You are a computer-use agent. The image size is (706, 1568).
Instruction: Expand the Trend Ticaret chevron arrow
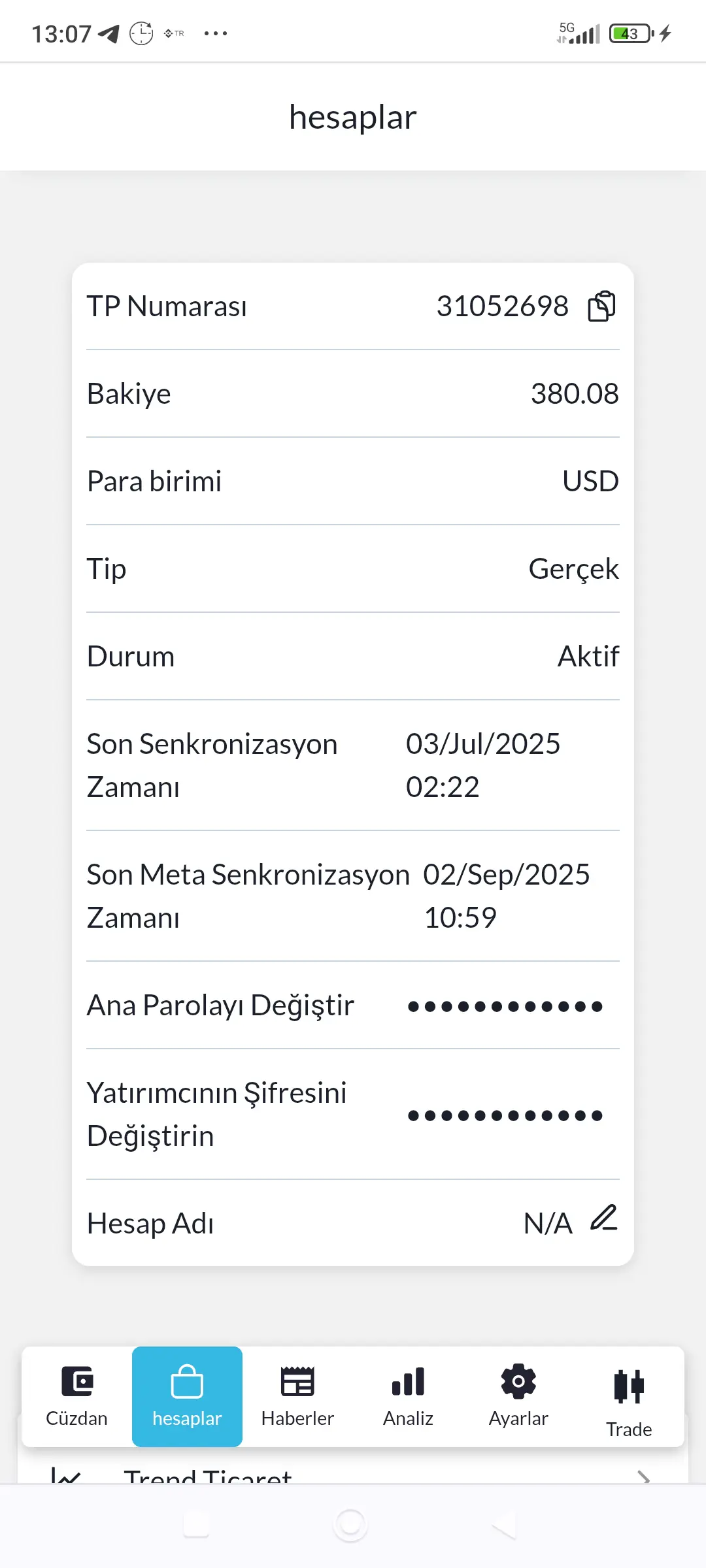pyautogui.click(x=643, y=1475)
